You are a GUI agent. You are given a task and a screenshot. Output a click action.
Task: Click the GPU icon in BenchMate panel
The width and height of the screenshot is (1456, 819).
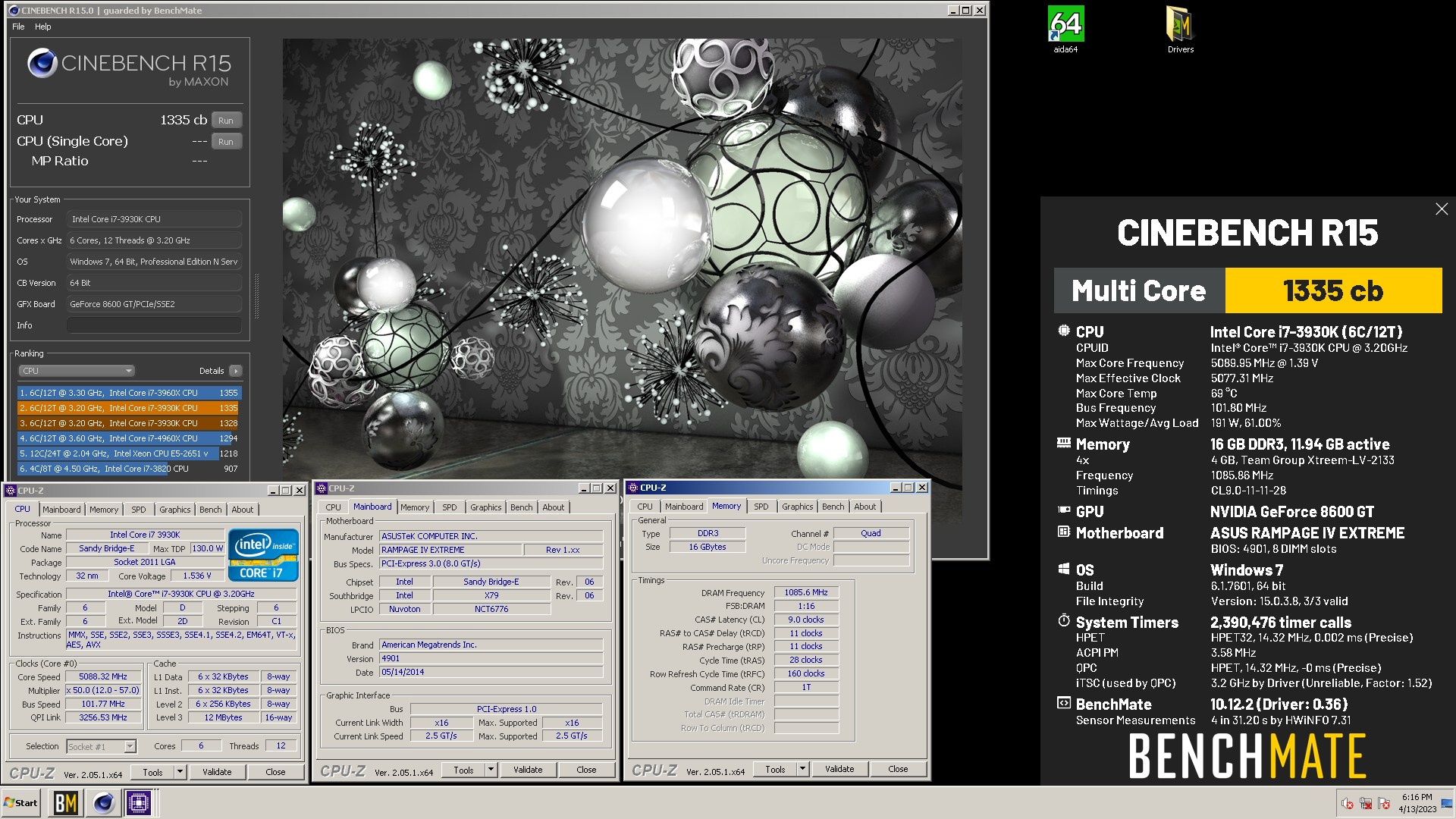1064,511
